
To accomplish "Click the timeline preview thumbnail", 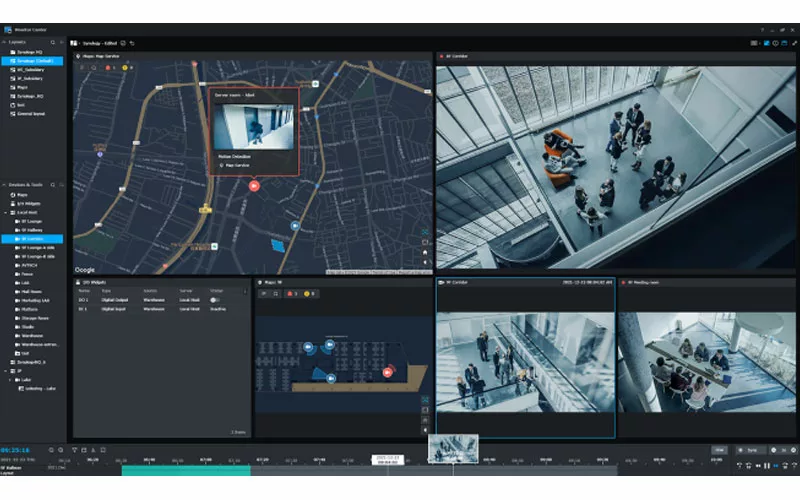I will point(453,449).
